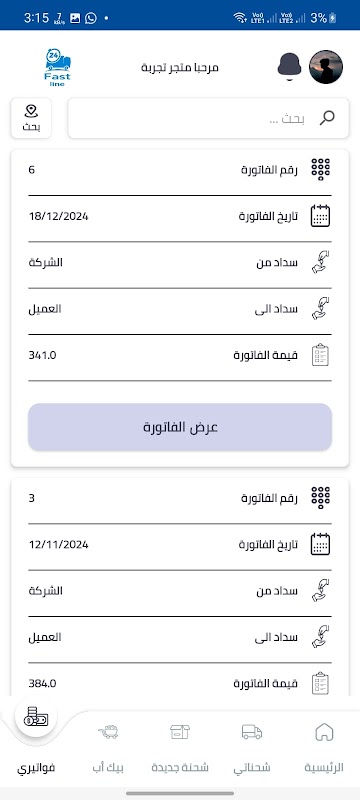
Task: Tap the location pin search button
Action: pos(31,118)
